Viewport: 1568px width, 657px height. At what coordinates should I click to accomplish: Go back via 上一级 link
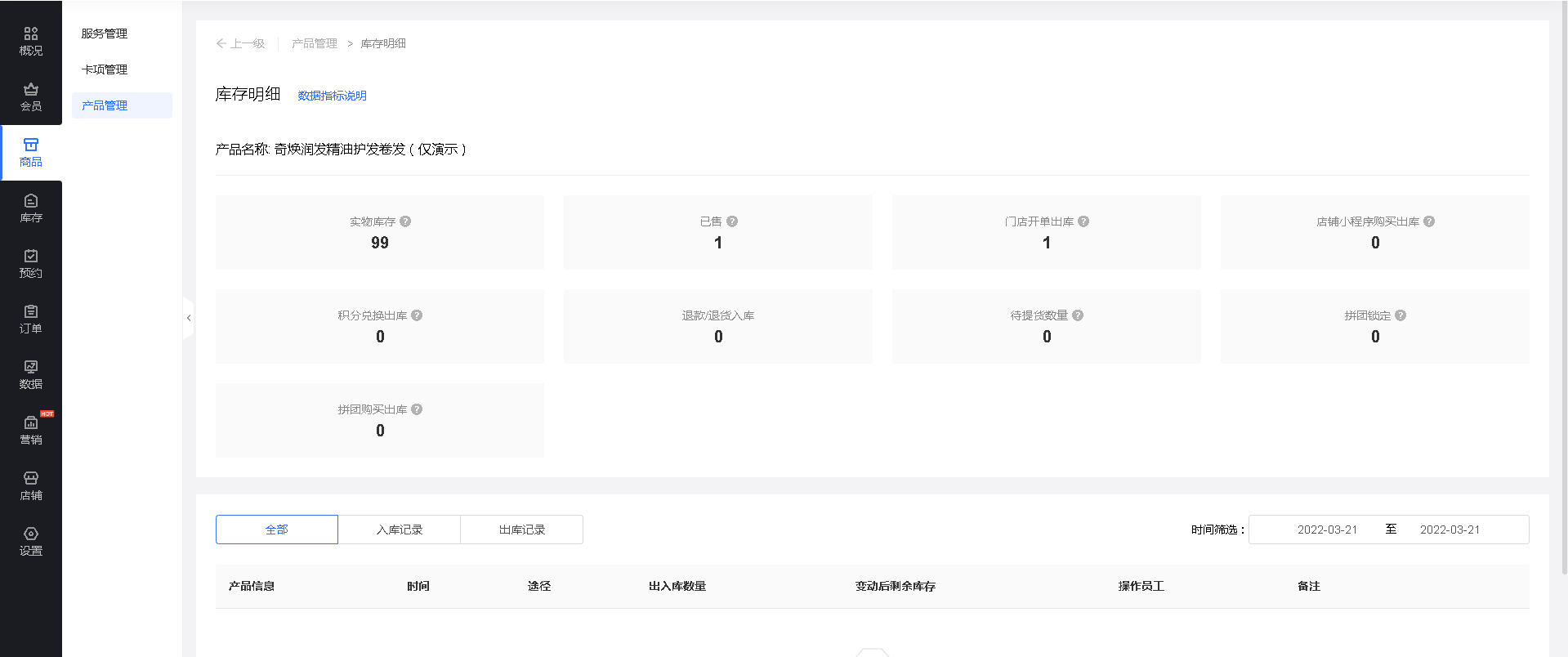tap(240, 43)
